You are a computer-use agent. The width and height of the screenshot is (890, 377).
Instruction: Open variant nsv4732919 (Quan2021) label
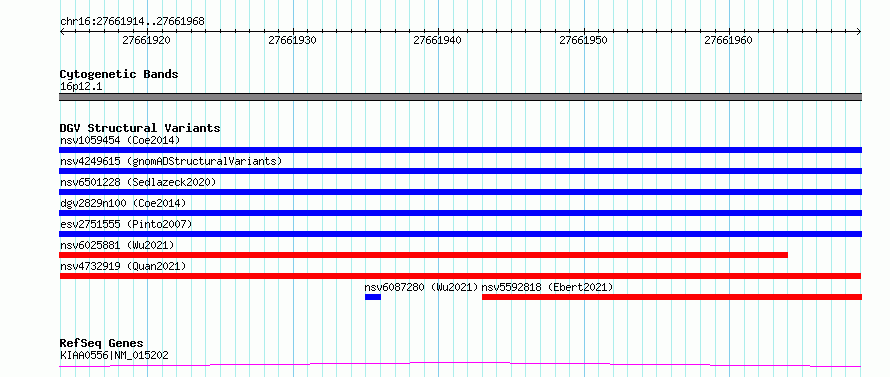123,266
